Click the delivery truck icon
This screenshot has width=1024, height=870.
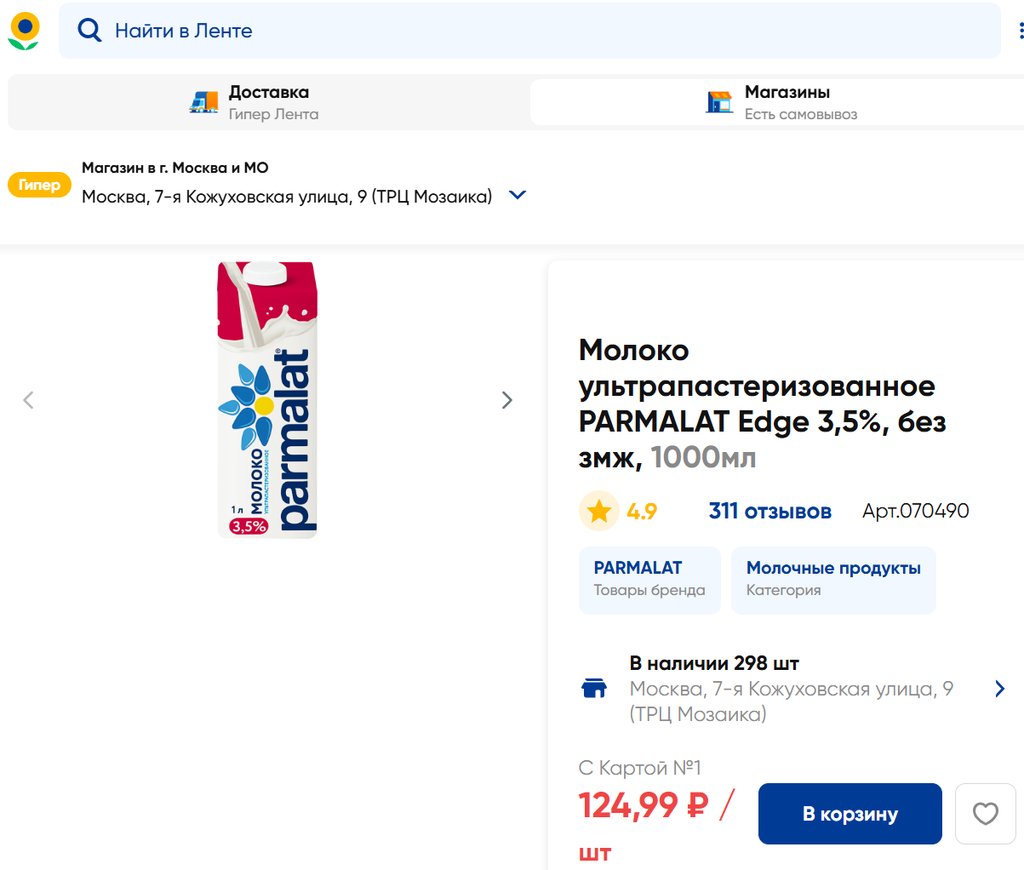(204, 102)
